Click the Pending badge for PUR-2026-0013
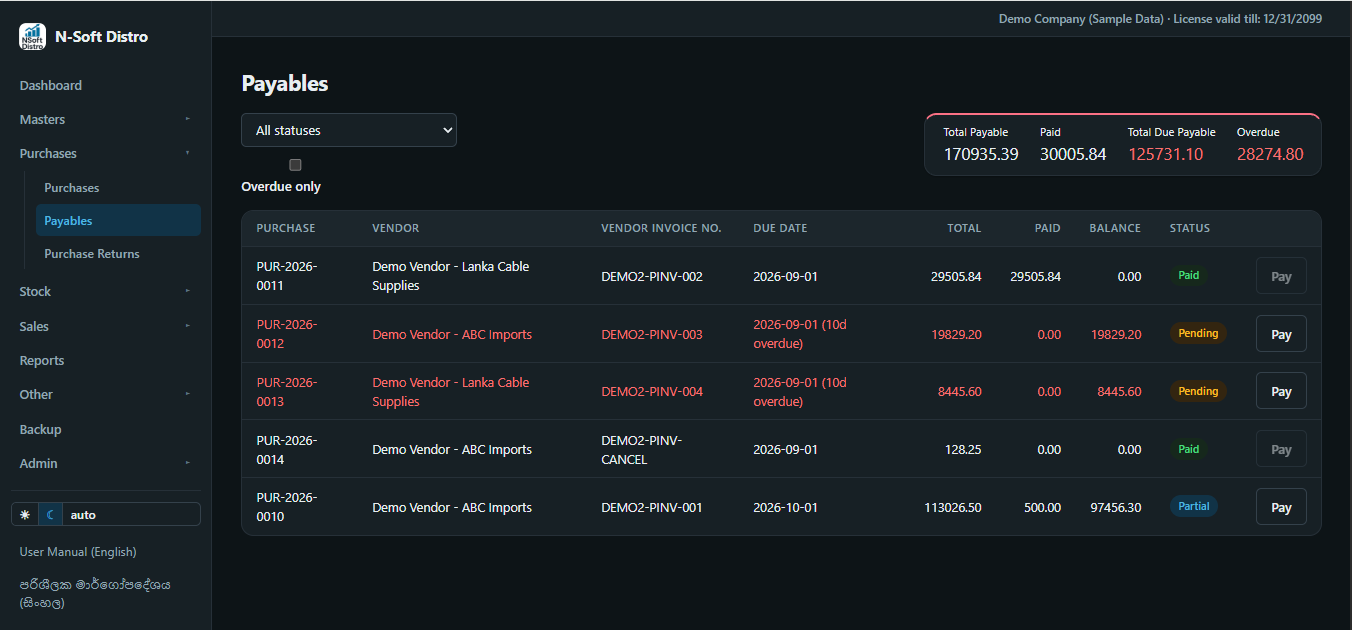 (1198, 391)
